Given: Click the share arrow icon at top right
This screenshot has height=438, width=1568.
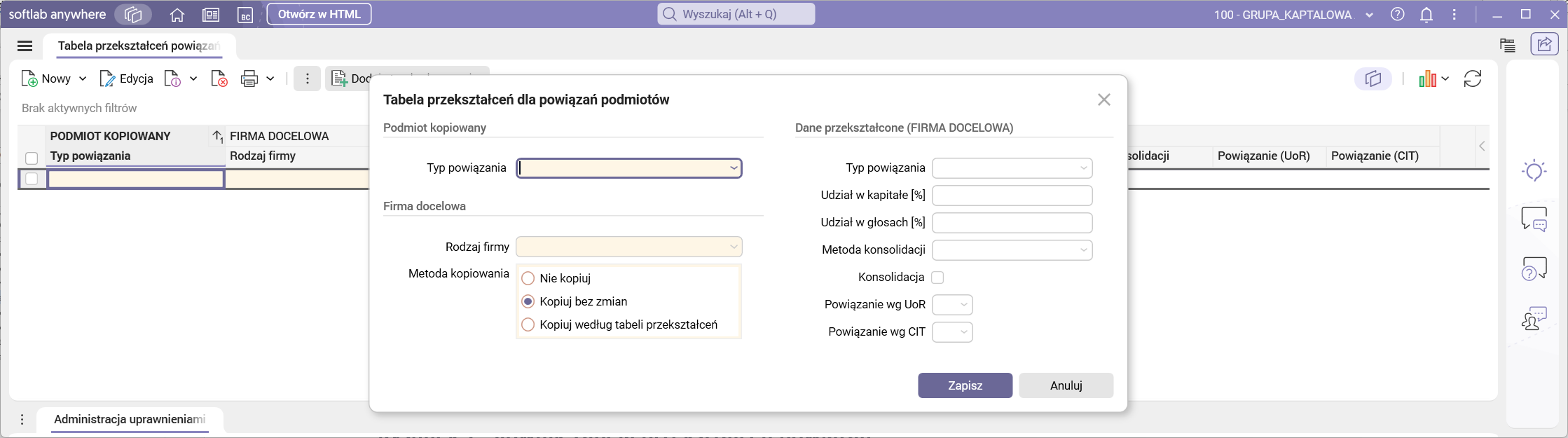Looking at the screenshot, I should click(x=1544, y=45).
